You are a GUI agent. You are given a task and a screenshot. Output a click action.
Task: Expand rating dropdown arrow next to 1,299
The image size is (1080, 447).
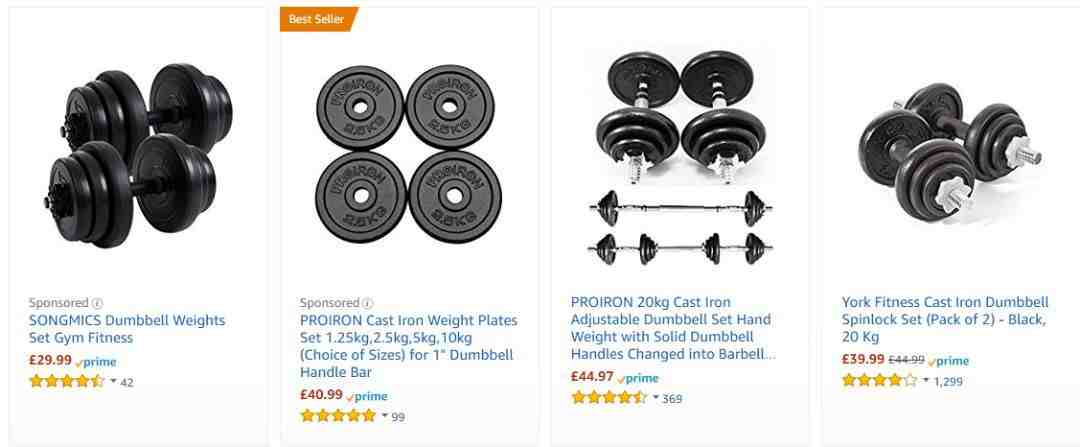coord(926,380)
